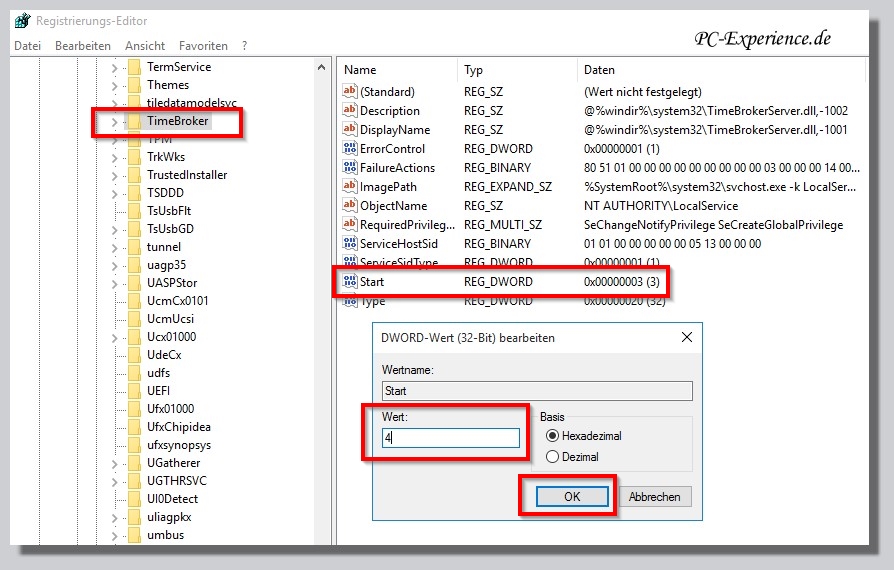Expand the TimeBroker tree node
Viewport: 894px width, 570px height.
(x=114, y=122)
